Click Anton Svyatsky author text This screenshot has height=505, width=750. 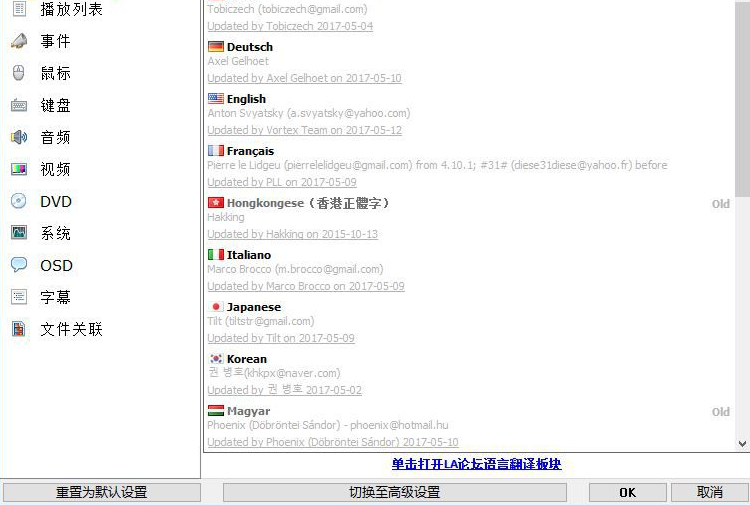309,113
